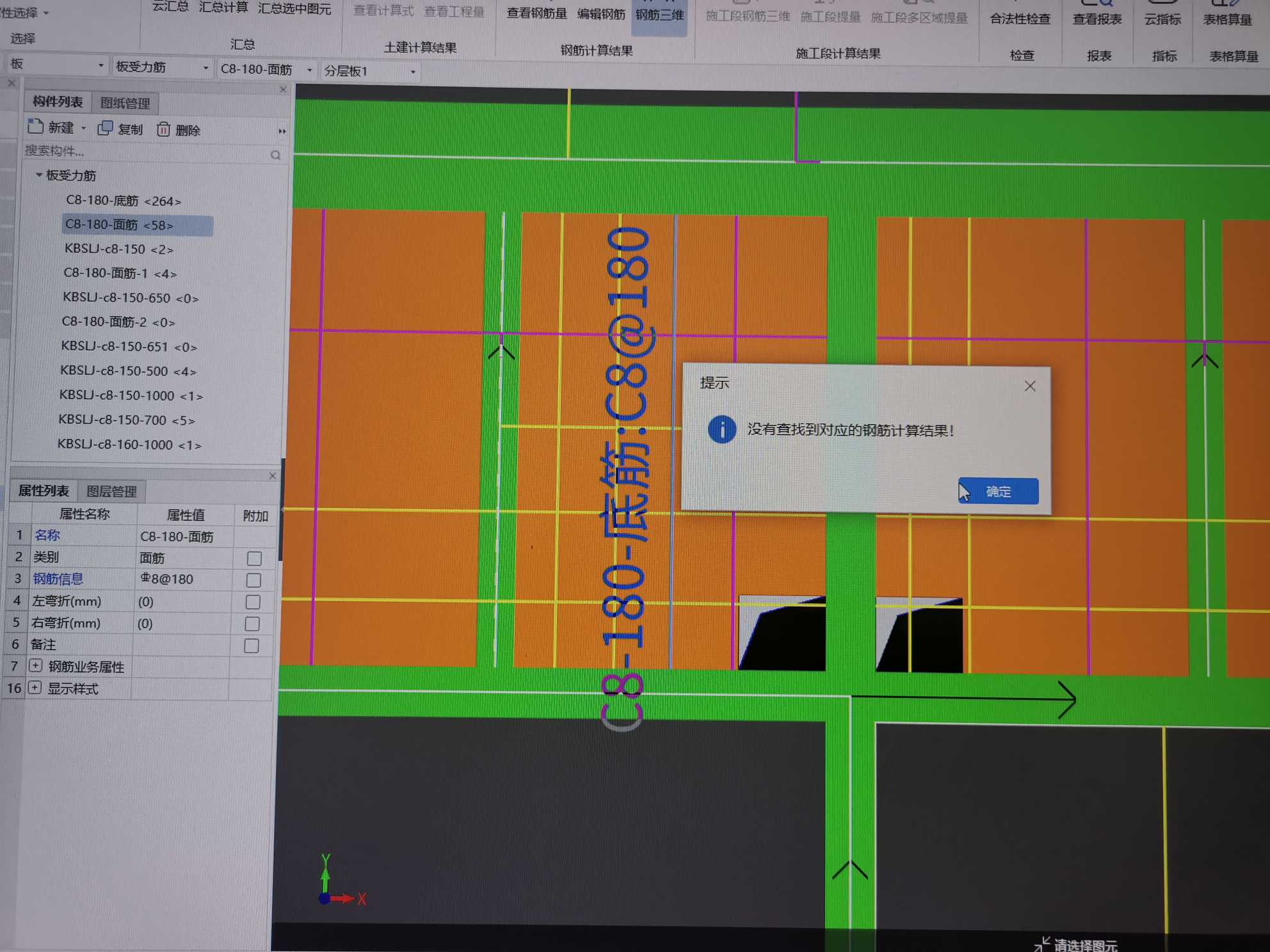The height and width of the screenshot is (952, 1270).
Task: Click the blue info icon in dialog
Action: pyautogui.click(x=722, y=429)
